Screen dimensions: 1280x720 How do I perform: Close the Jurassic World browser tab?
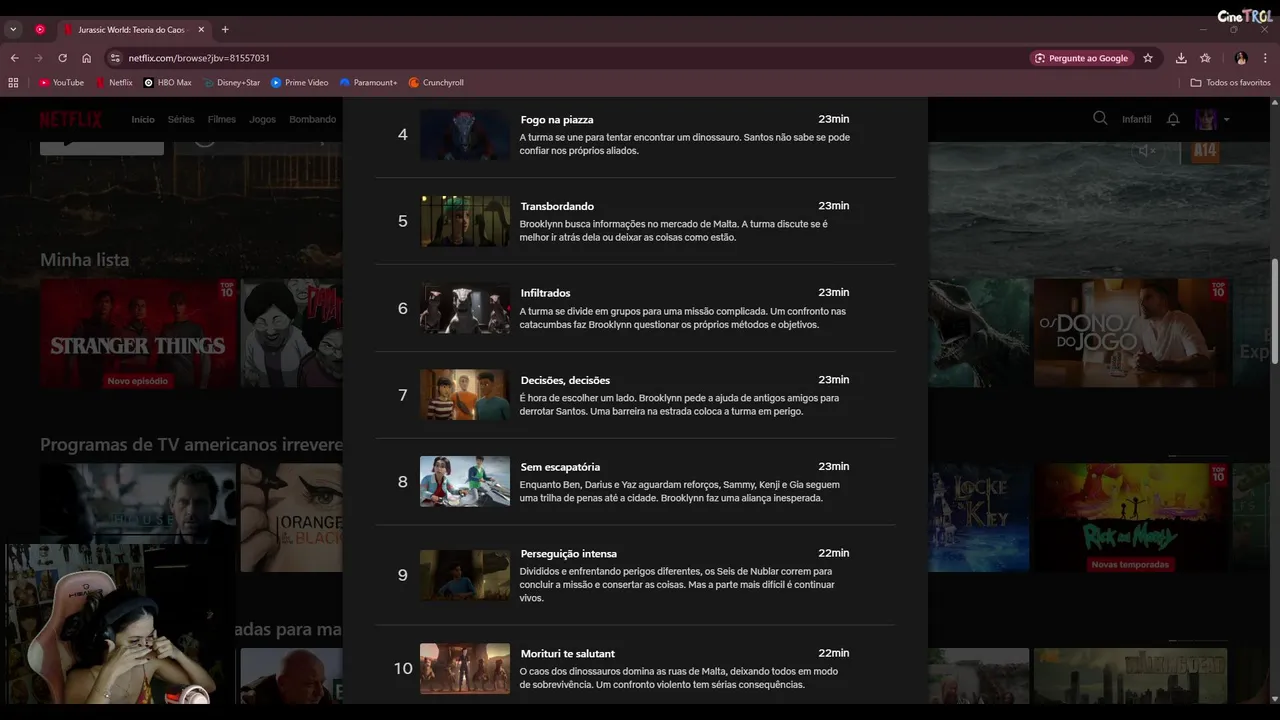tap(201, 30)
